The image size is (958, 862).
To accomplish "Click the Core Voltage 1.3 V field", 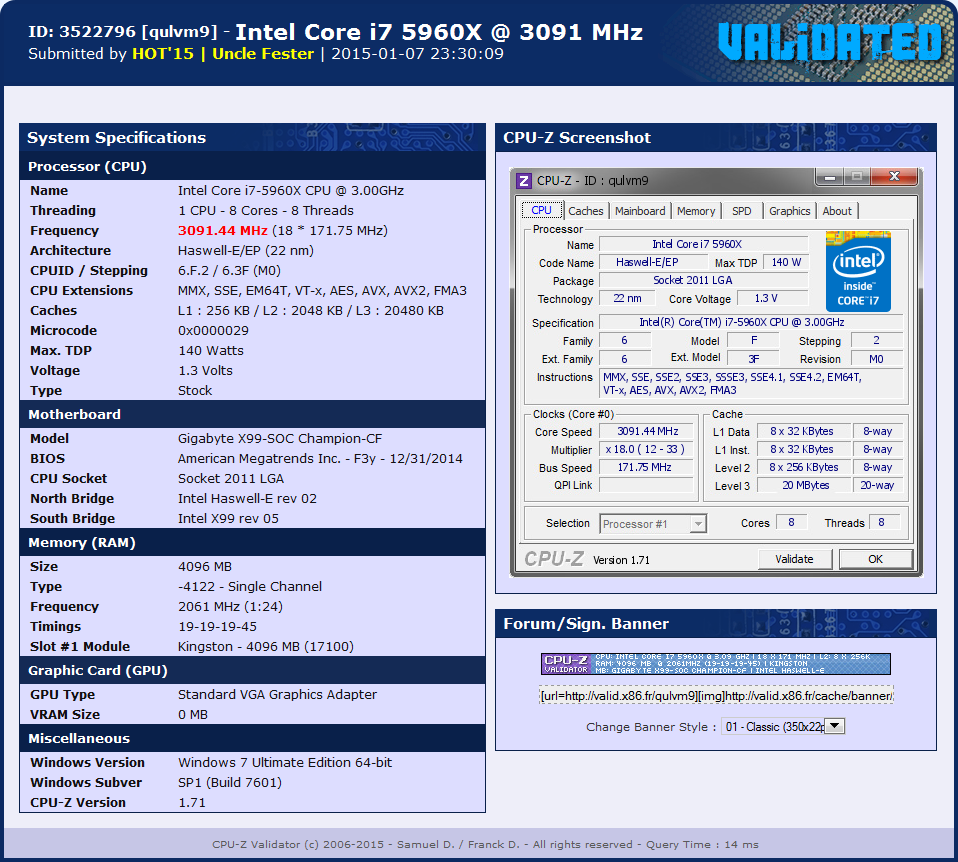I will [x=772, y=298].
